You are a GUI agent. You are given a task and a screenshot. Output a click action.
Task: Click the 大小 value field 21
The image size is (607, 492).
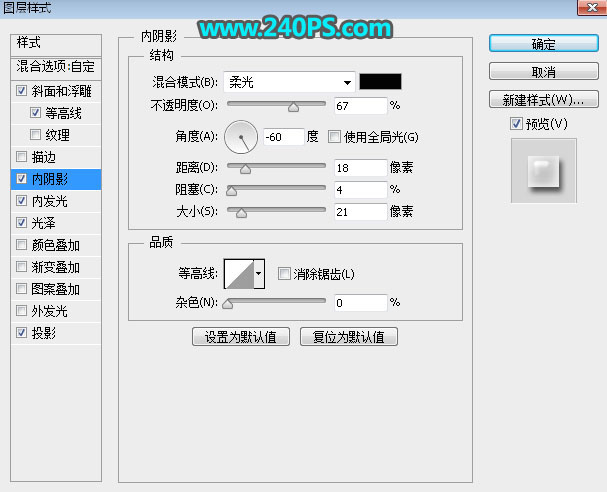[x=360, y=212]
